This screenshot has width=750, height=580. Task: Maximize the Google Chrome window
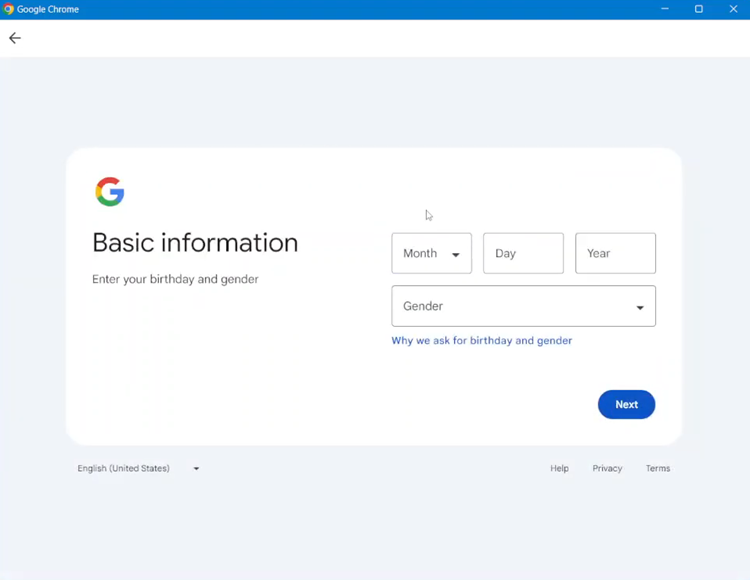(699, 9)
